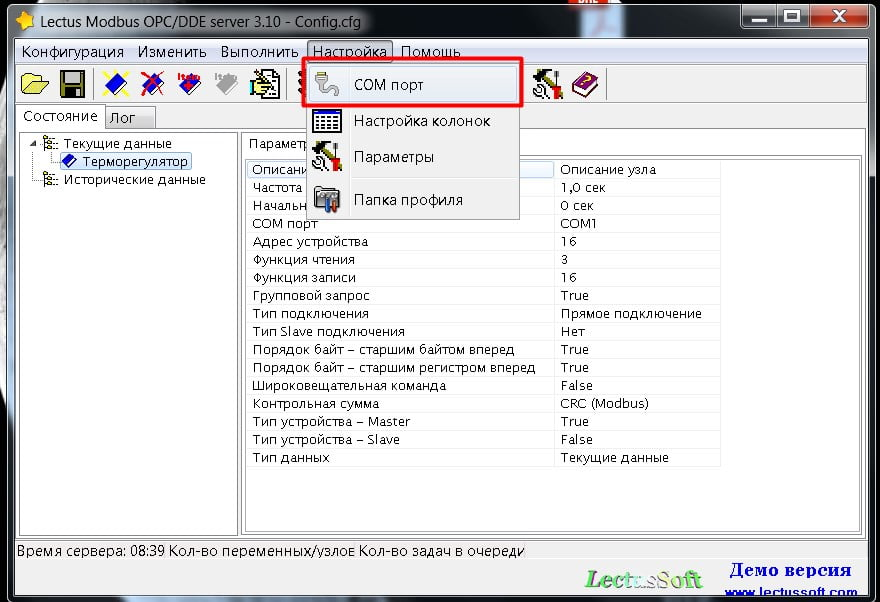Screen dimensions: 880x602
Task: Switch to the Лог tab
Action: click(x=130, y=118)
